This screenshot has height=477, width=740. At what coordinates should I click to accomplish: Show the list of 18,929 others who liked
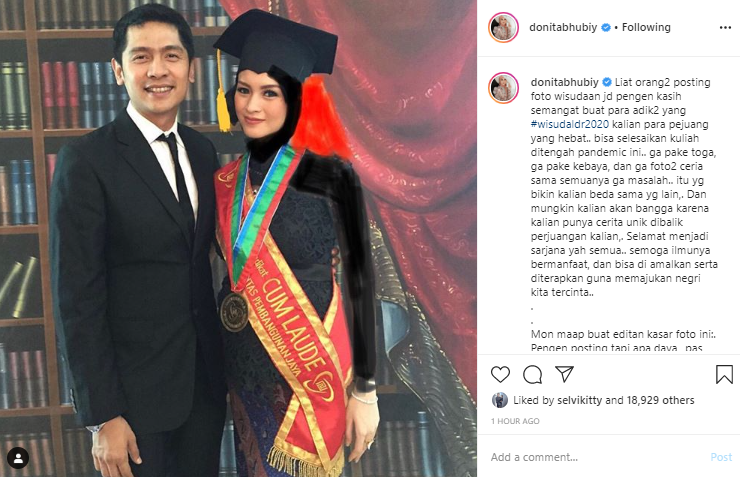point(660,401)
